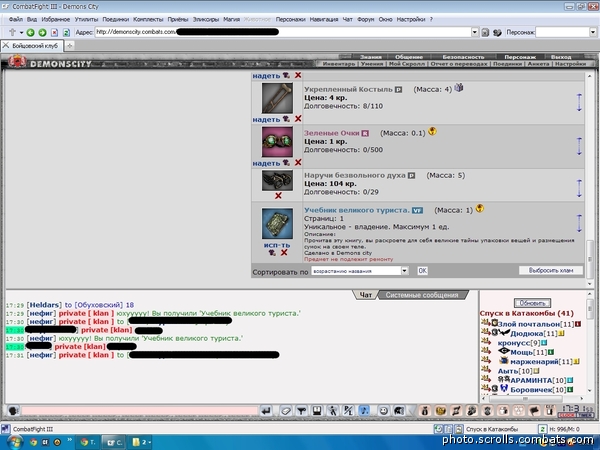600x450 pixels.
Task: Click private-message icon beside кронусс
Action: (x=486, y=341)
